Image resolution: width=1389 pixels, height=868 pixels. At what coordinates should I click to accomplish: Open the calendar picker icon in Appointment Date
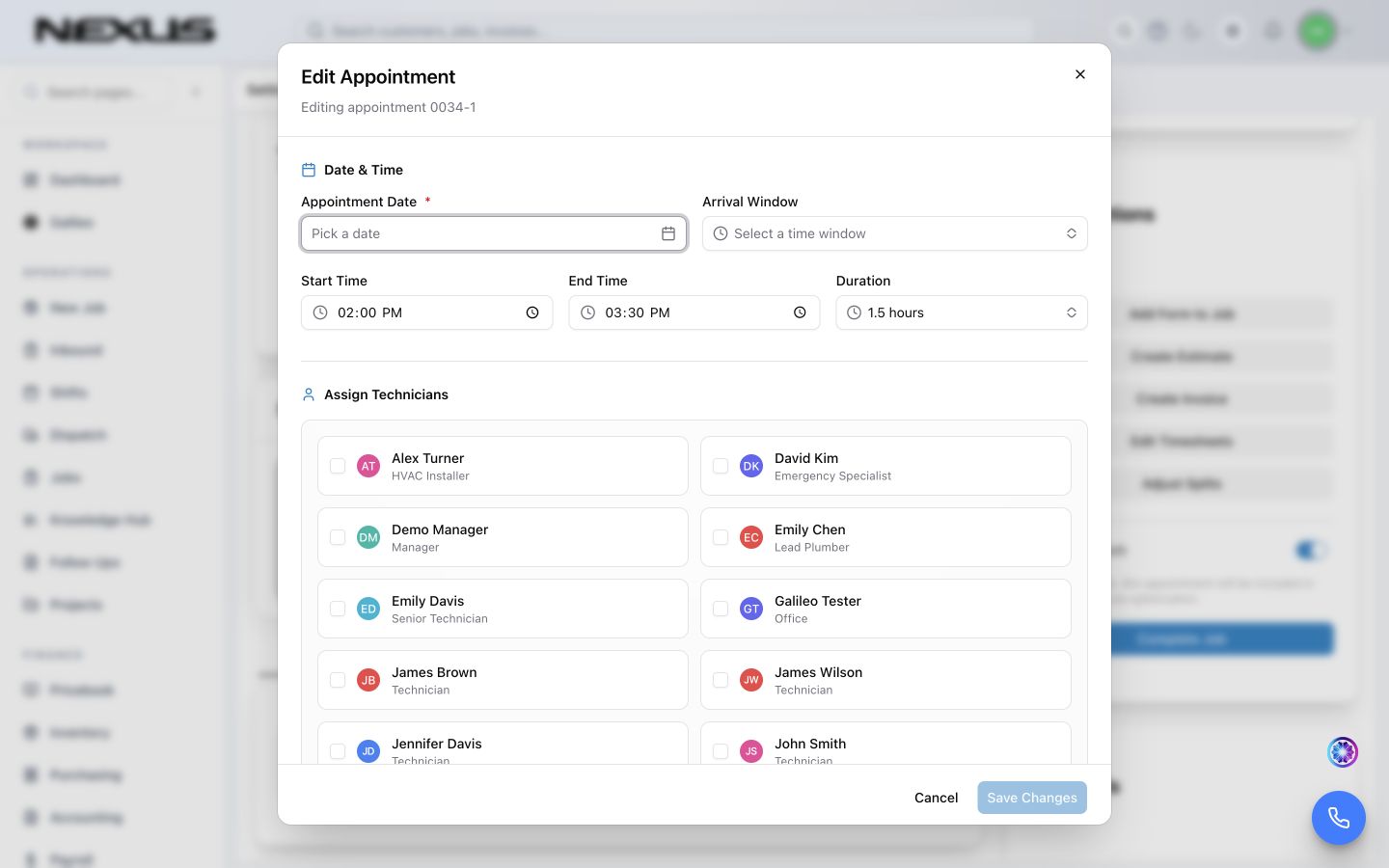[x=667, y=233]
